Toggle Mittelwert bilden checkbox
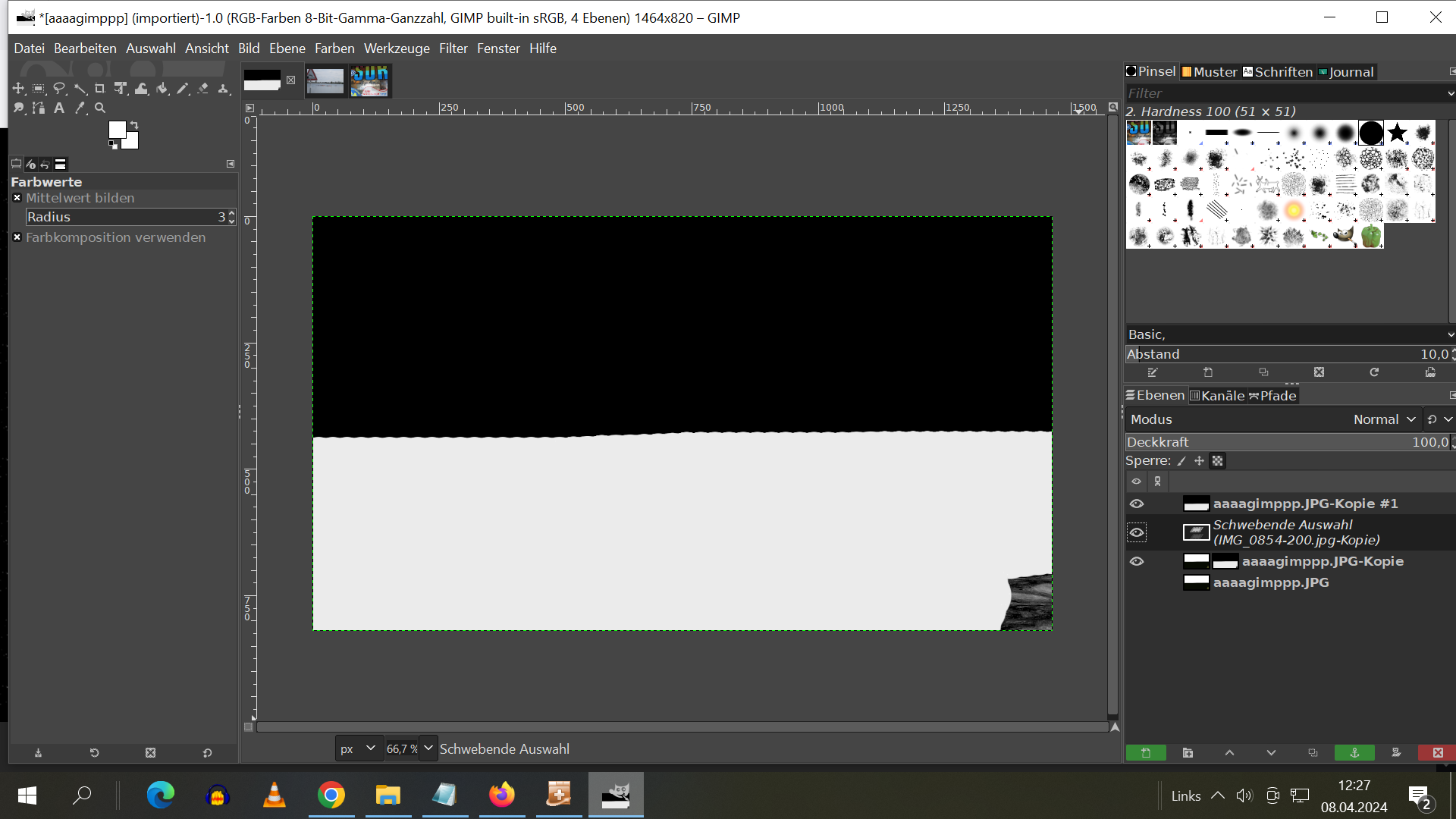The width and height of the screenshot is (1456, 819). click(x=17, y=198)
